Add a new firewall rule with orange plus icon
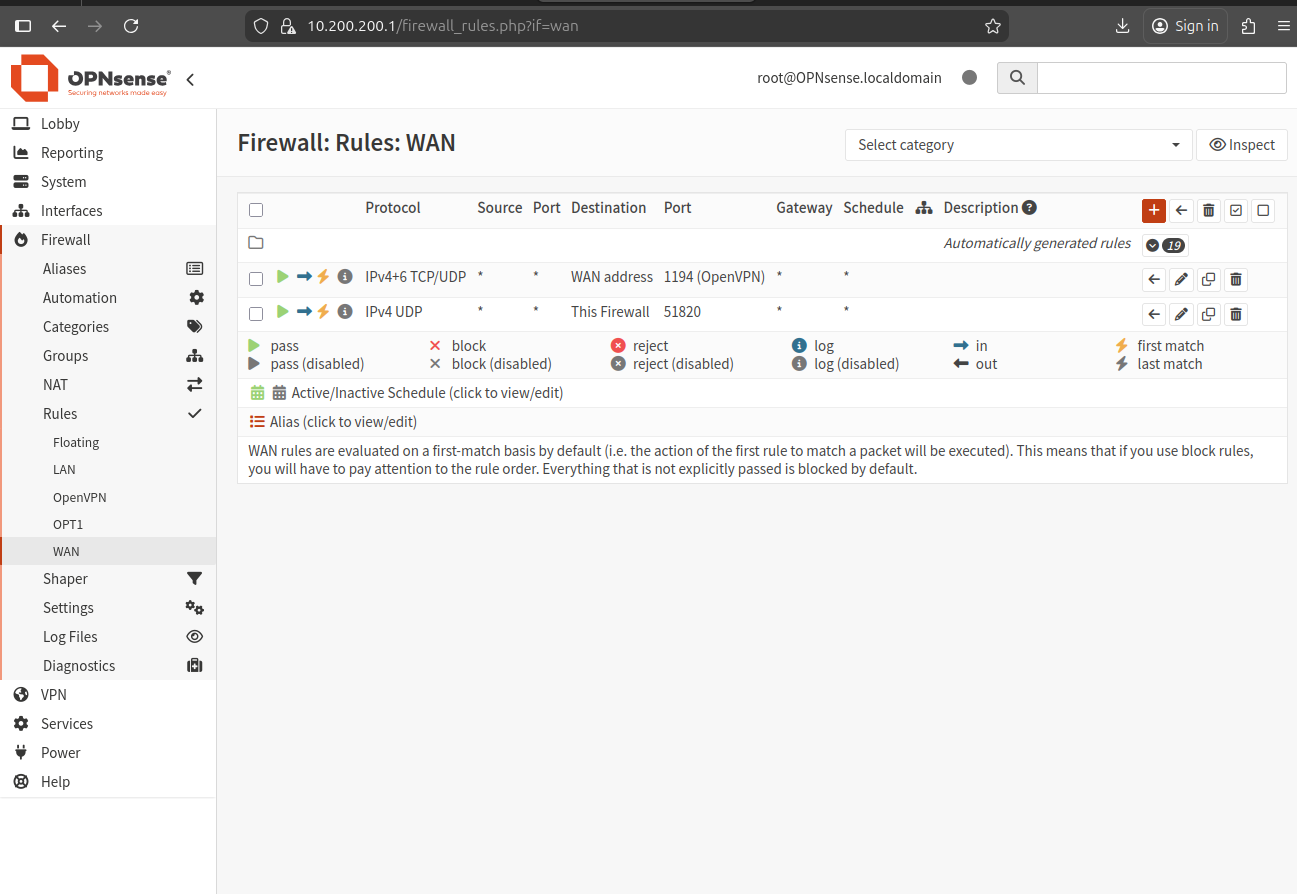Screen dimensions: 1297x894 point(1153,210)
